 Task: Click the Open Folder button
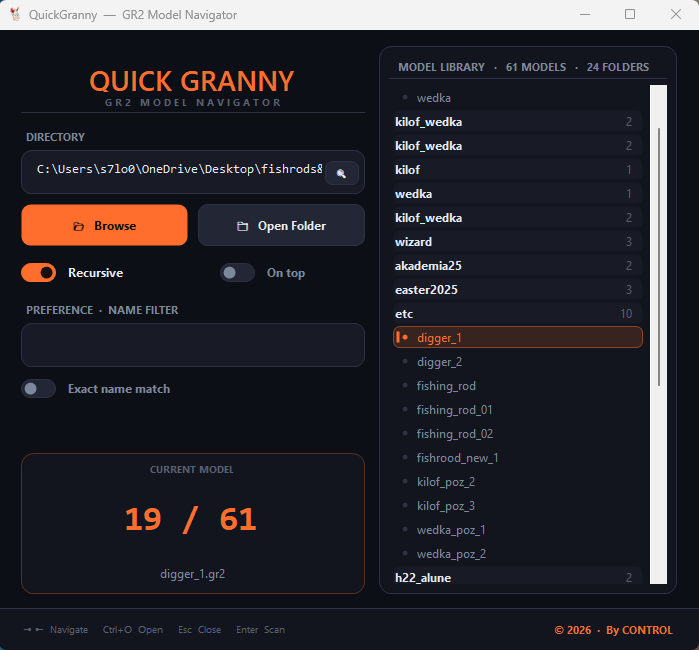point(281,225)
